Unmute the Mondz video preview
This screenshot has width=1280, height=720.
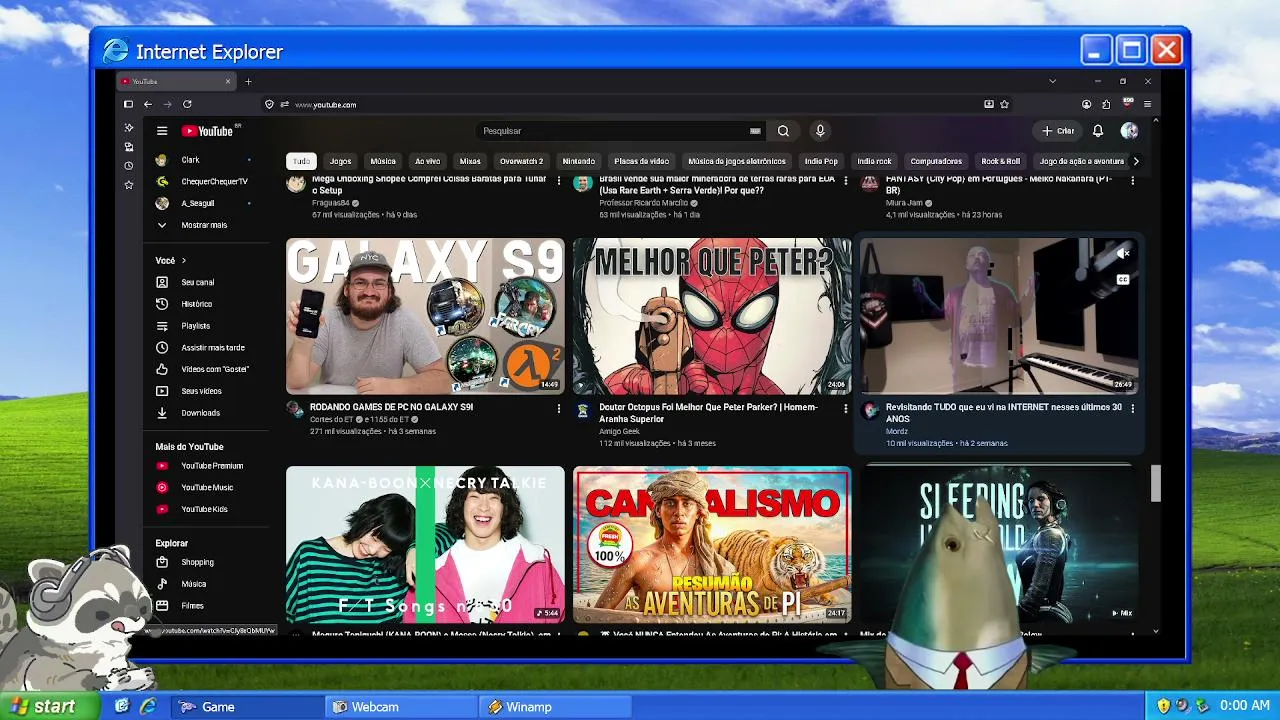1123,255
